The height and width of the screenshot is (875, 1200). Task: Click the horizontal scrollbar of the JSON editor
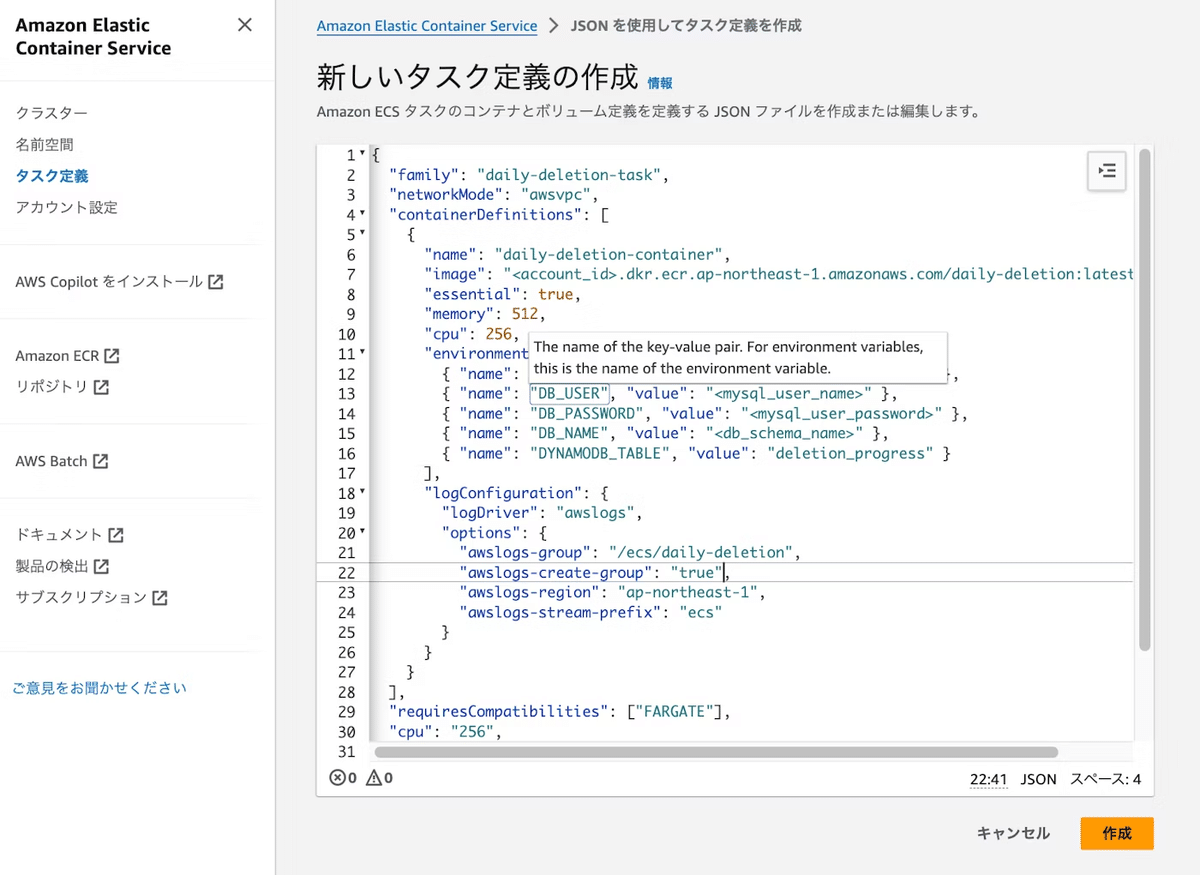coord(714,752)
